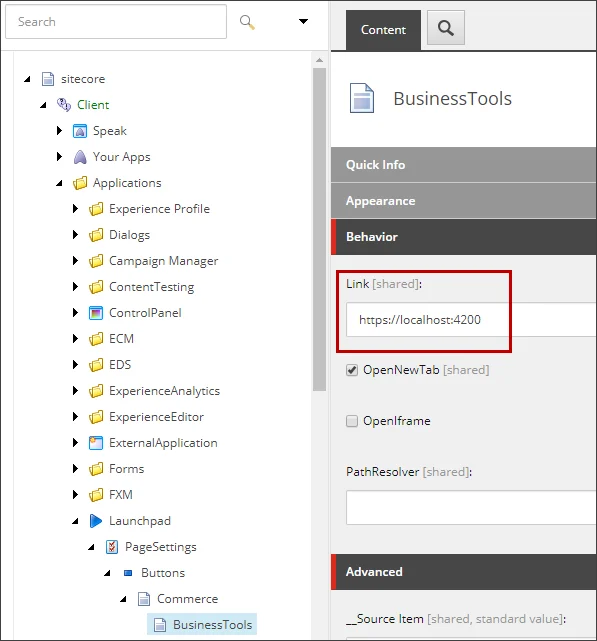The image size is (597, 641).
Task: Click the Buttons item icon
Action: click(128, 573)
